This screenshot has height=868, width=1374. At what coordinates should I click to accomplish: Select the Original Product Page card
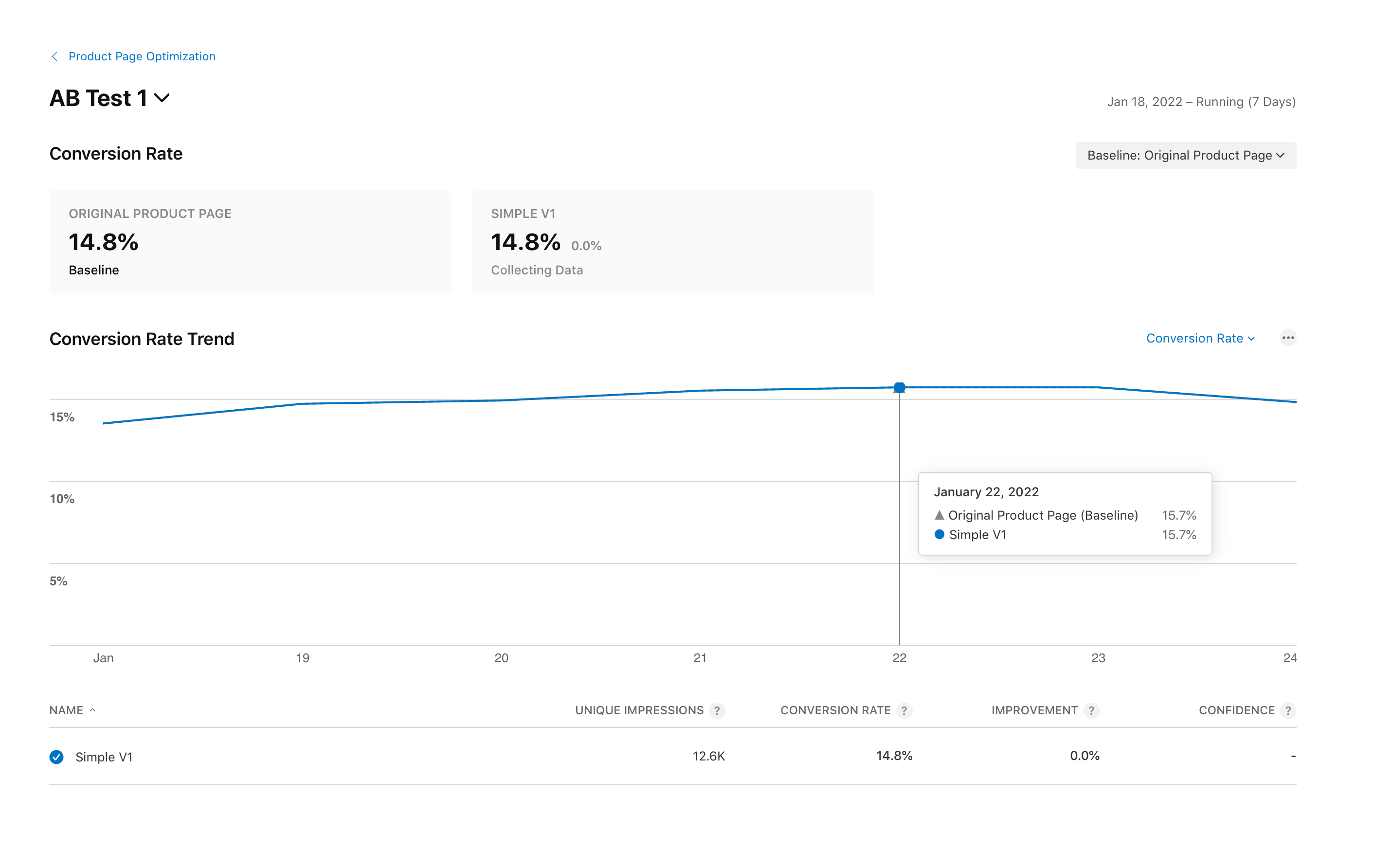[x=250, y=242]
